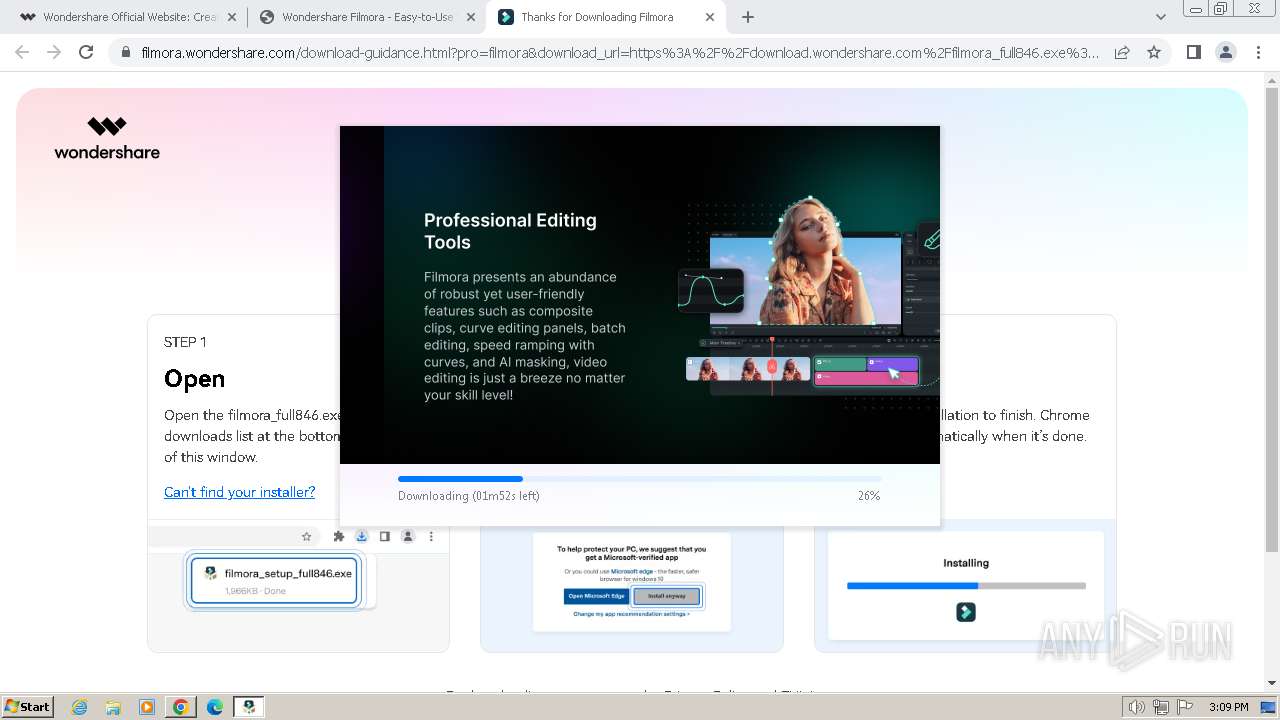The width and height of the screenshot is (1280, 720).
Task: Focus the browser address bar URL
Action: coord(619,53)
